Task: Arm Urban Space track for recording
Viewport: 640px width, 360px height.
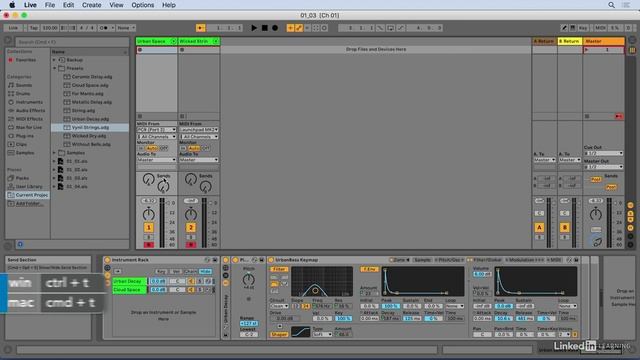Action: (149, 244)
